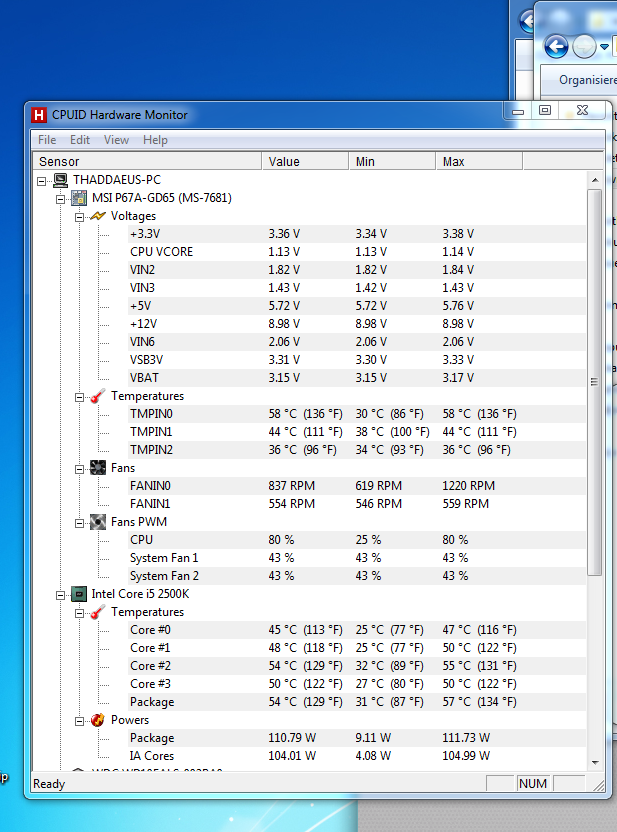This screenshot has height=832, width=617.
Task: Click the Voltages lightning icon
Action: (98, 216)
